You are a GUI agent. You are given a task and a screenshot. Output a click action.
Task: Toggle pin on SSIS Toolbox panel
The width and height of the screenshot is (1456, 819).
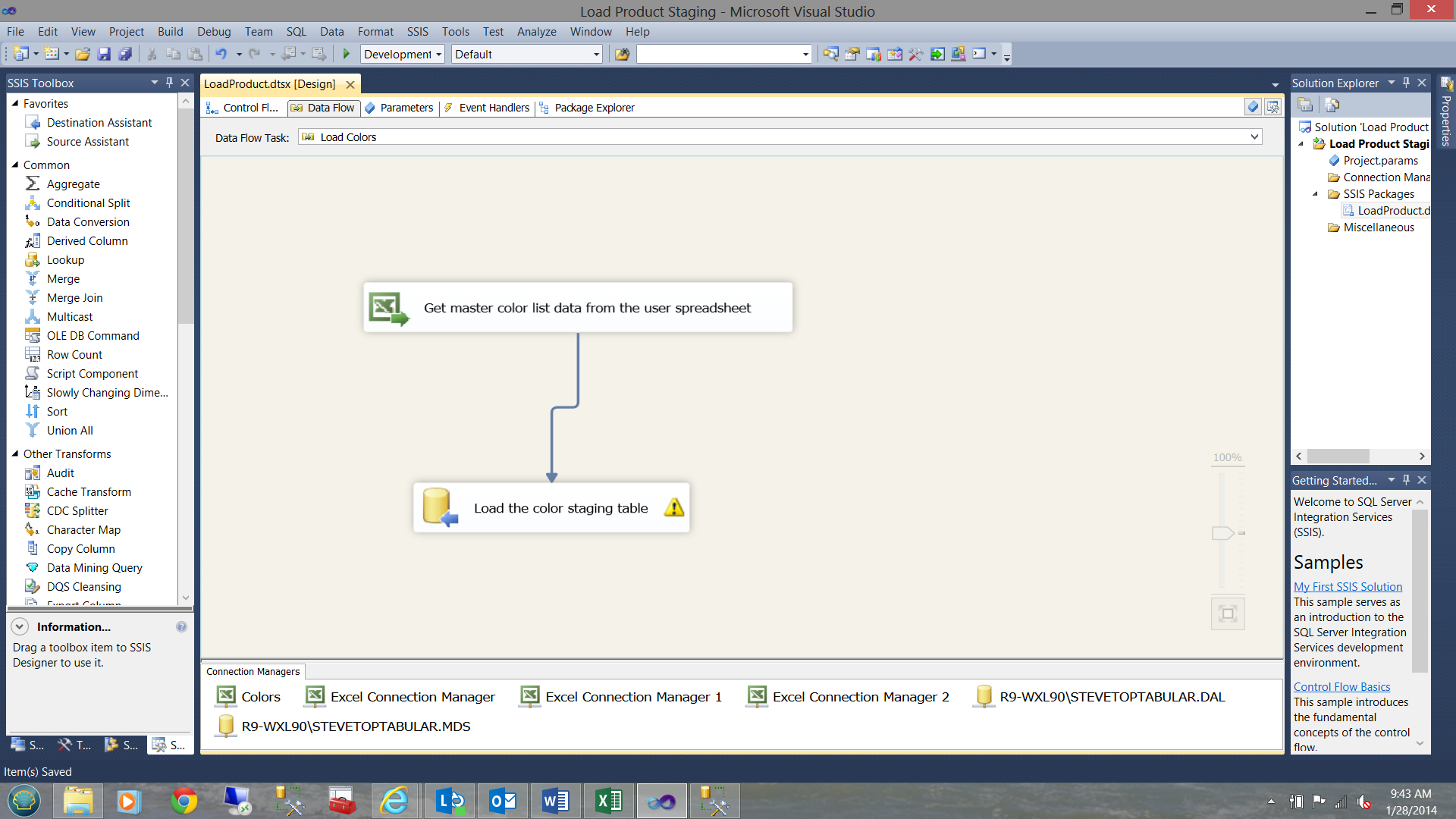(169, 83)
